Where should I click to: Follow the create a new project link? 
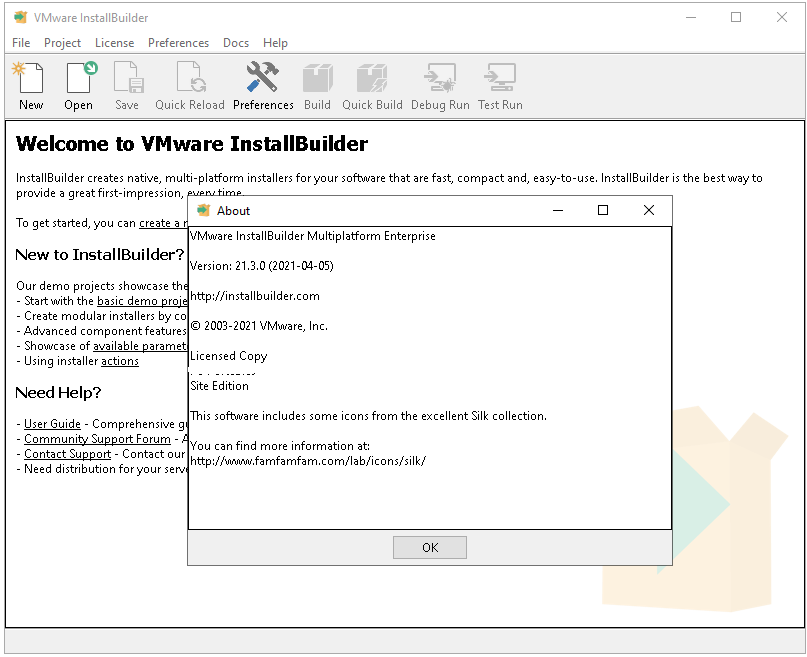(x=163, y=223)
